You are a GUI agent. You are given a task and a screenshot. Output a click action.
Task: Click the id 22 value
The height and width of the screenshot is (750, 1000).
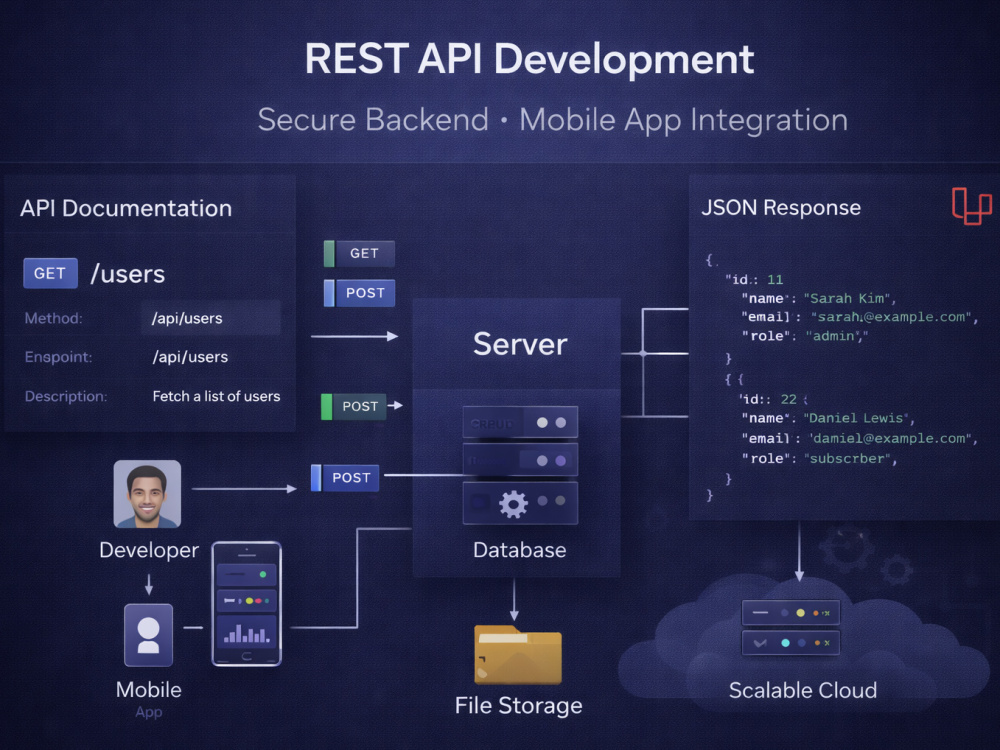coord(789,399)
